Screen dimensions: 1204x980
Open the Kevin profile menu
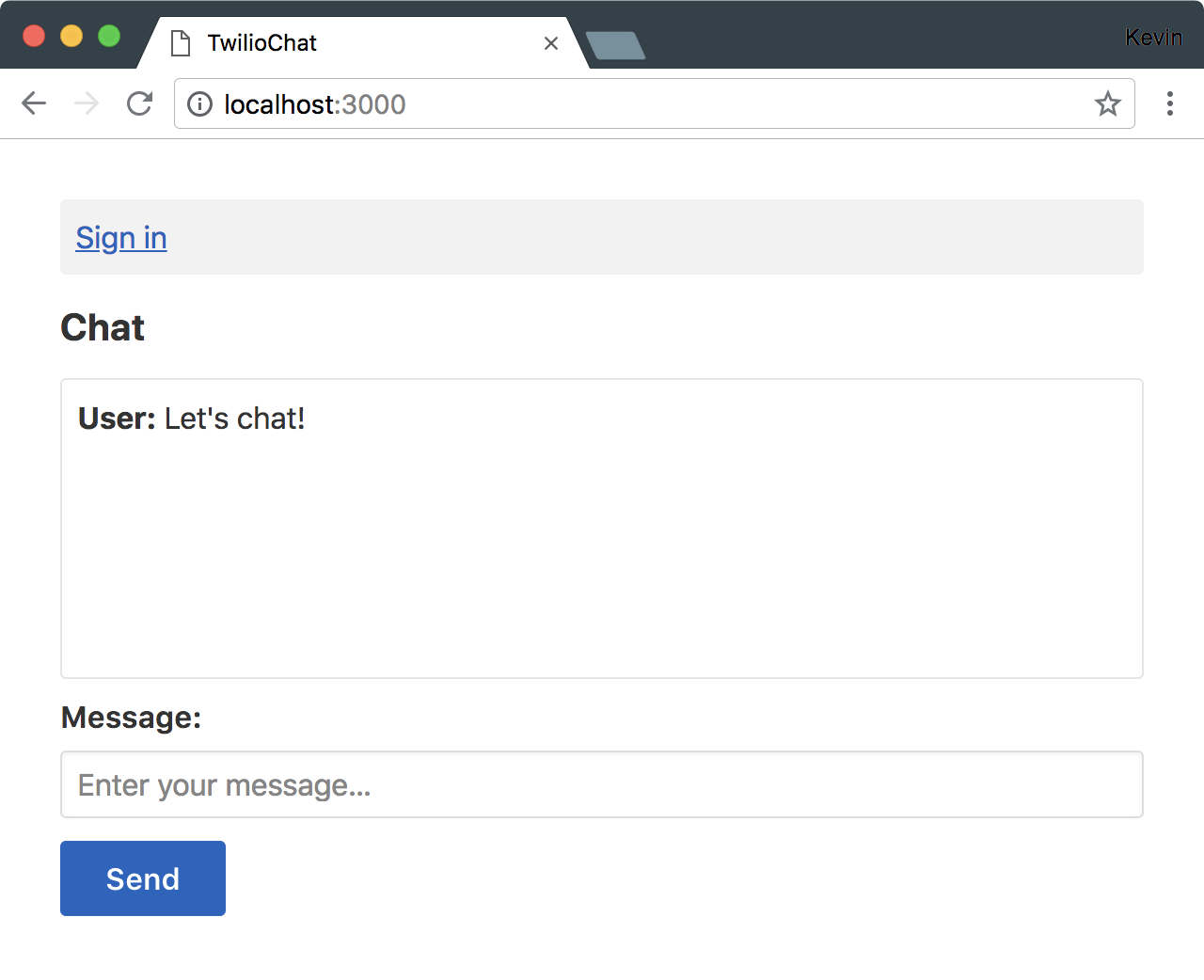pyautogui.click(x=1153, y=38)
